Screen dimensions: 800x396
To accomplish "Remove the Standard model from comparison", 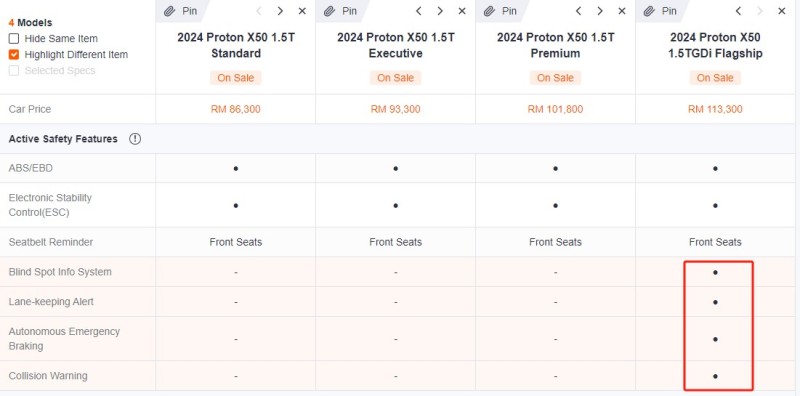I will click(x=302, y=11).
